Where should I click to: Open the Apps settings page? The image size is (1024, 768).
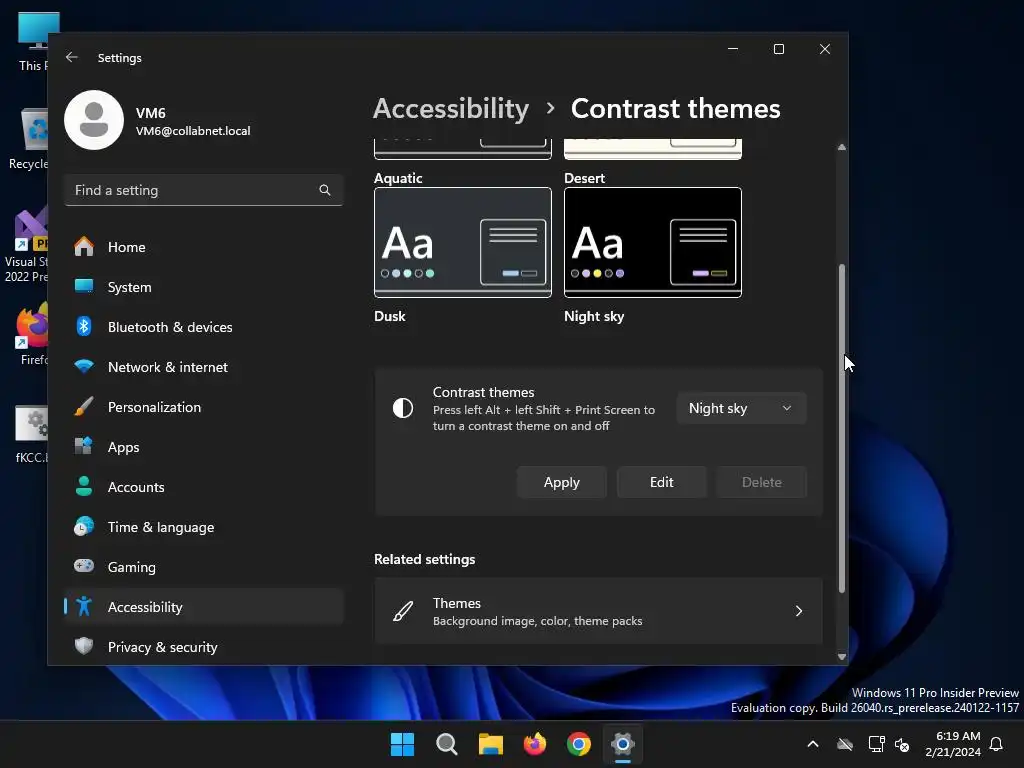(x=204, y=447)
